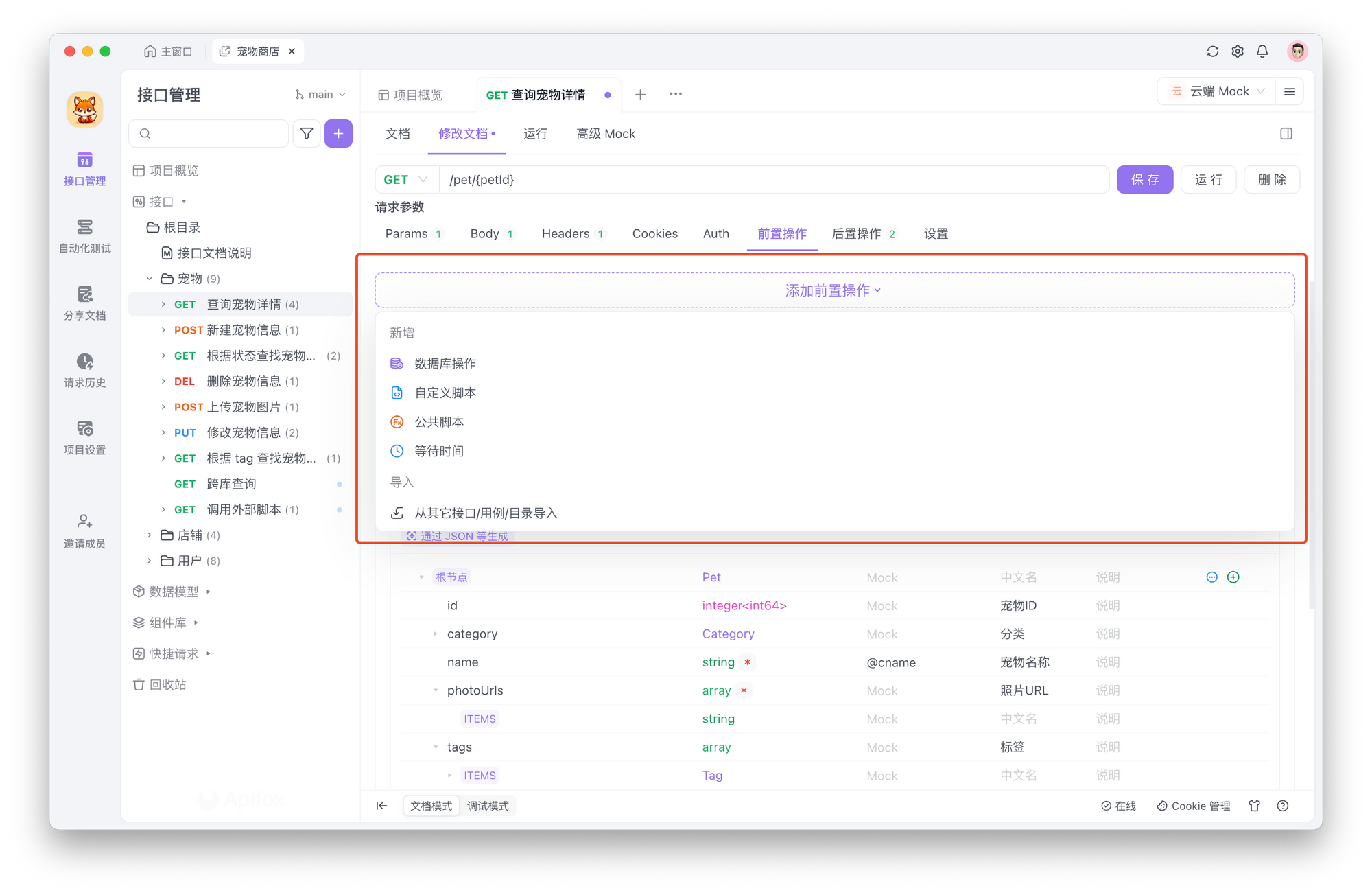
Task: Open the 请求历史 sidebar section
Action: coord(84,371)
